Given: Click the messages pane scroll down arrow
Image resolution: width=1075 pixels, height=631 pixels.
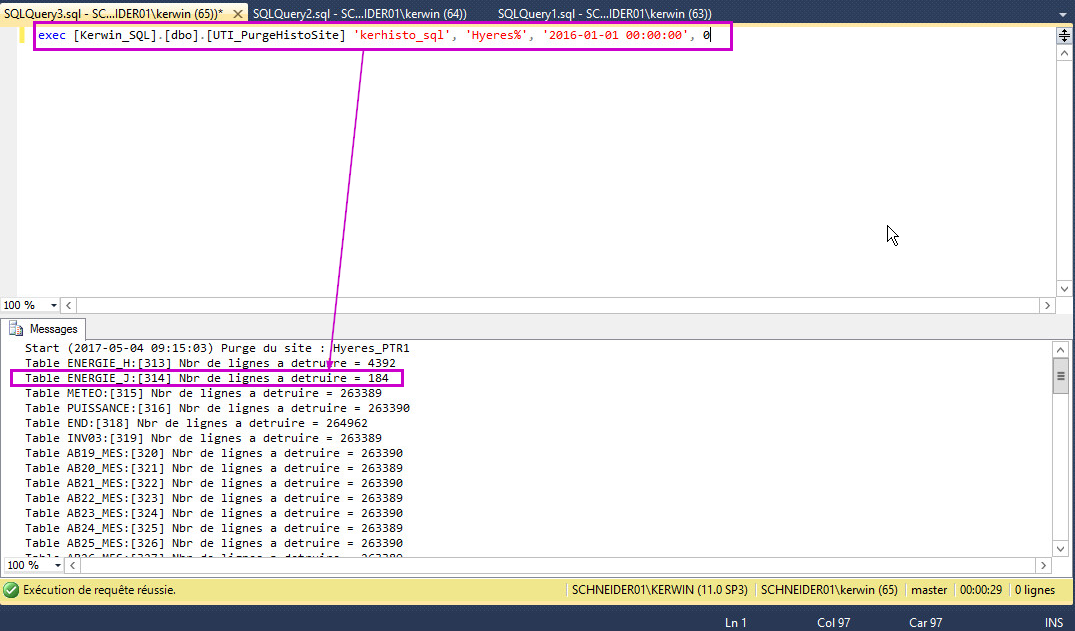Looking at the screenshot, I should [1060, 548].
